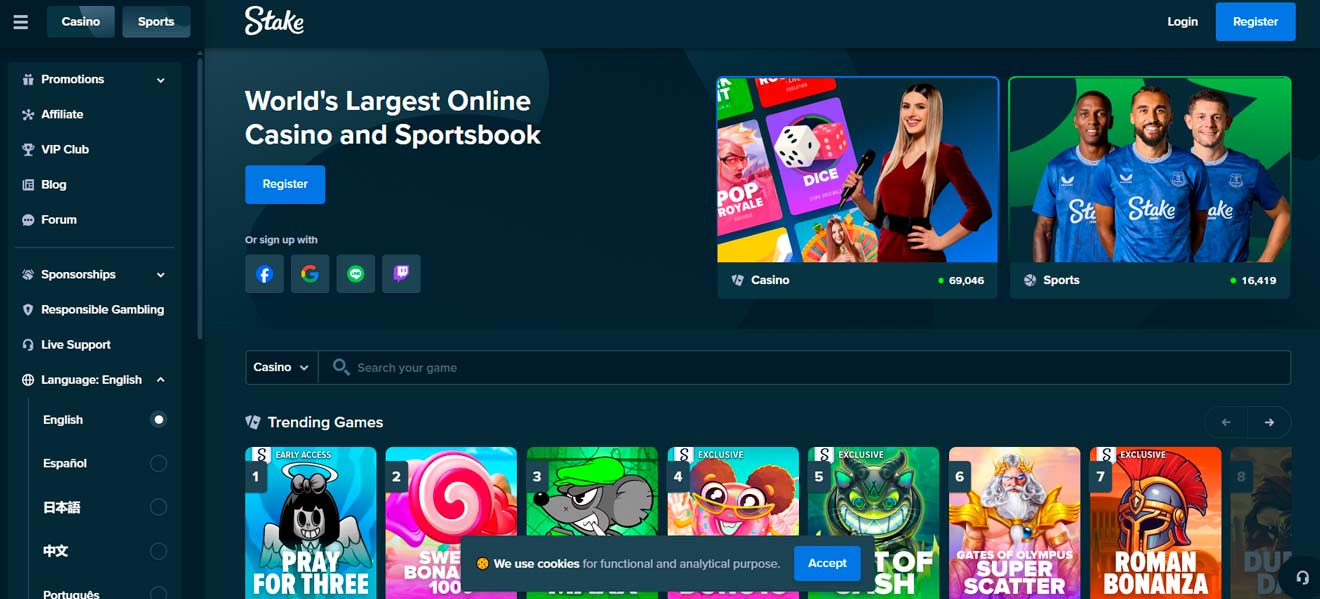
Task: Sign up with Twitch icon
Action: point(401,274)
